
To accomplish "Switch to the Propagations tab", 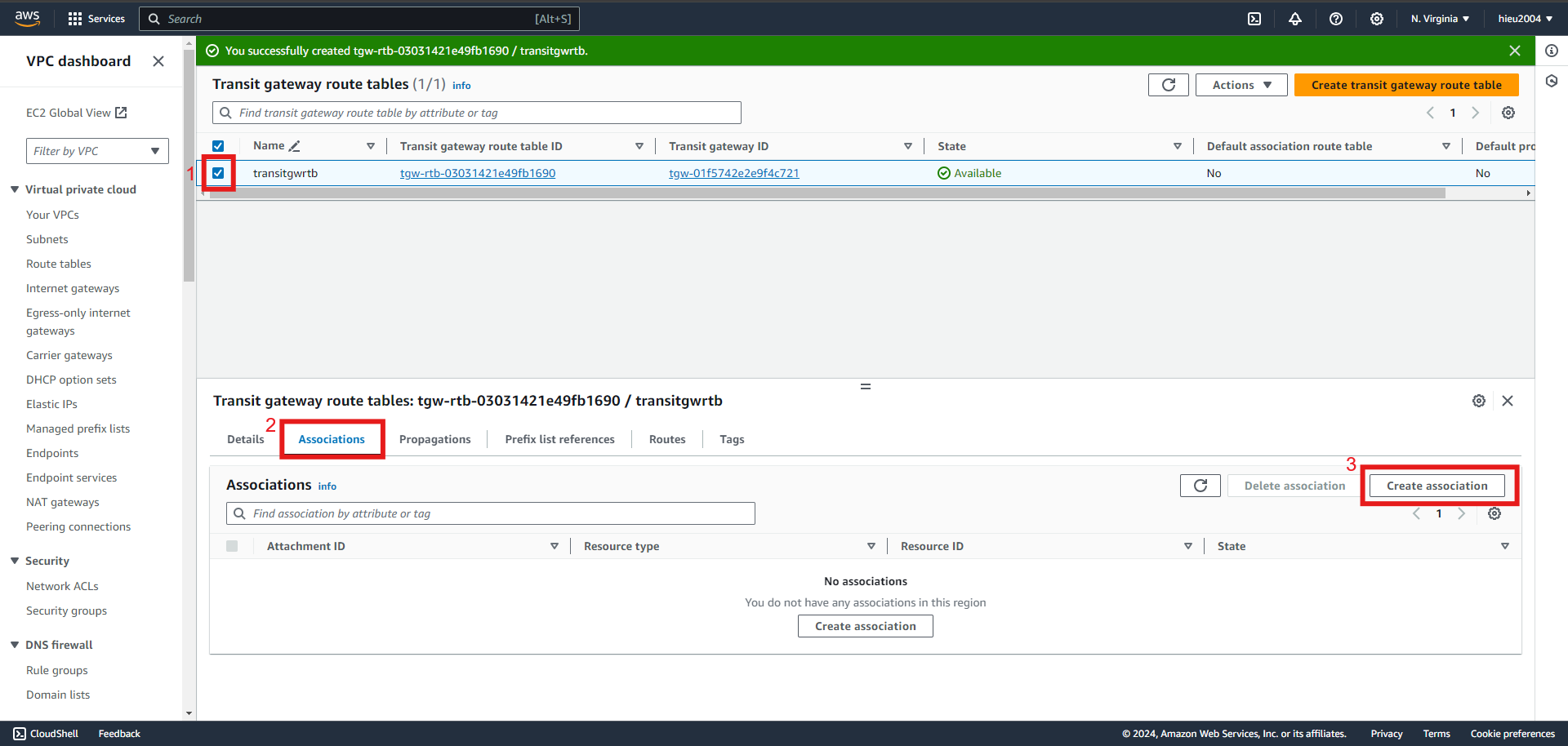I will (x=435, y=439).
